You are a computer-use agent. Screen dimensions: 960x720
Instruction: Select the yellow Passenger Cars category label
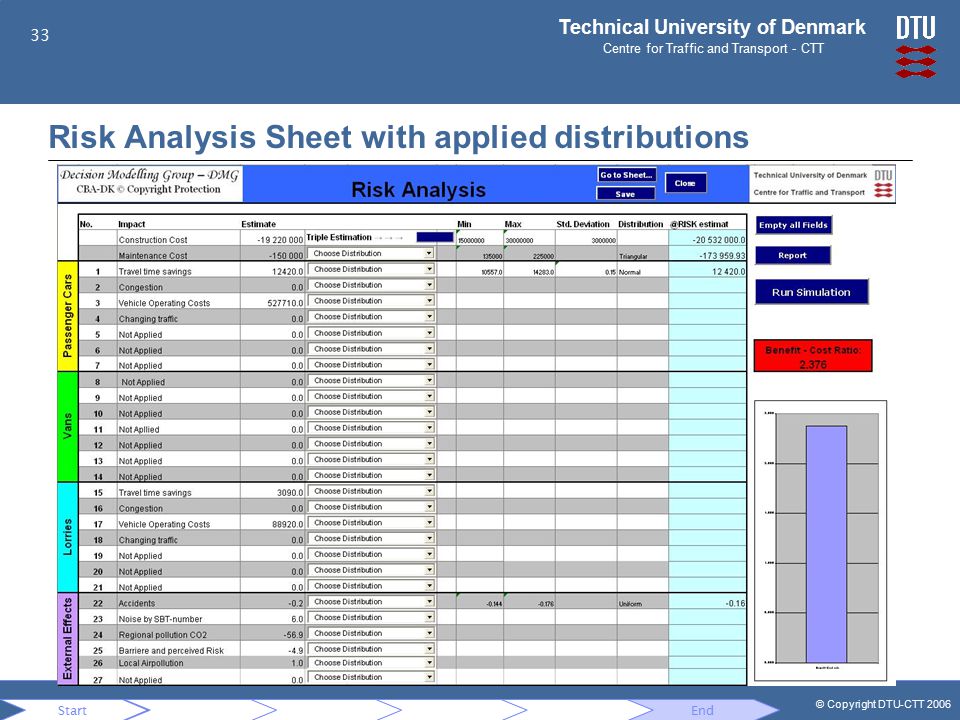pyautogui.click(x=67, y=317)
